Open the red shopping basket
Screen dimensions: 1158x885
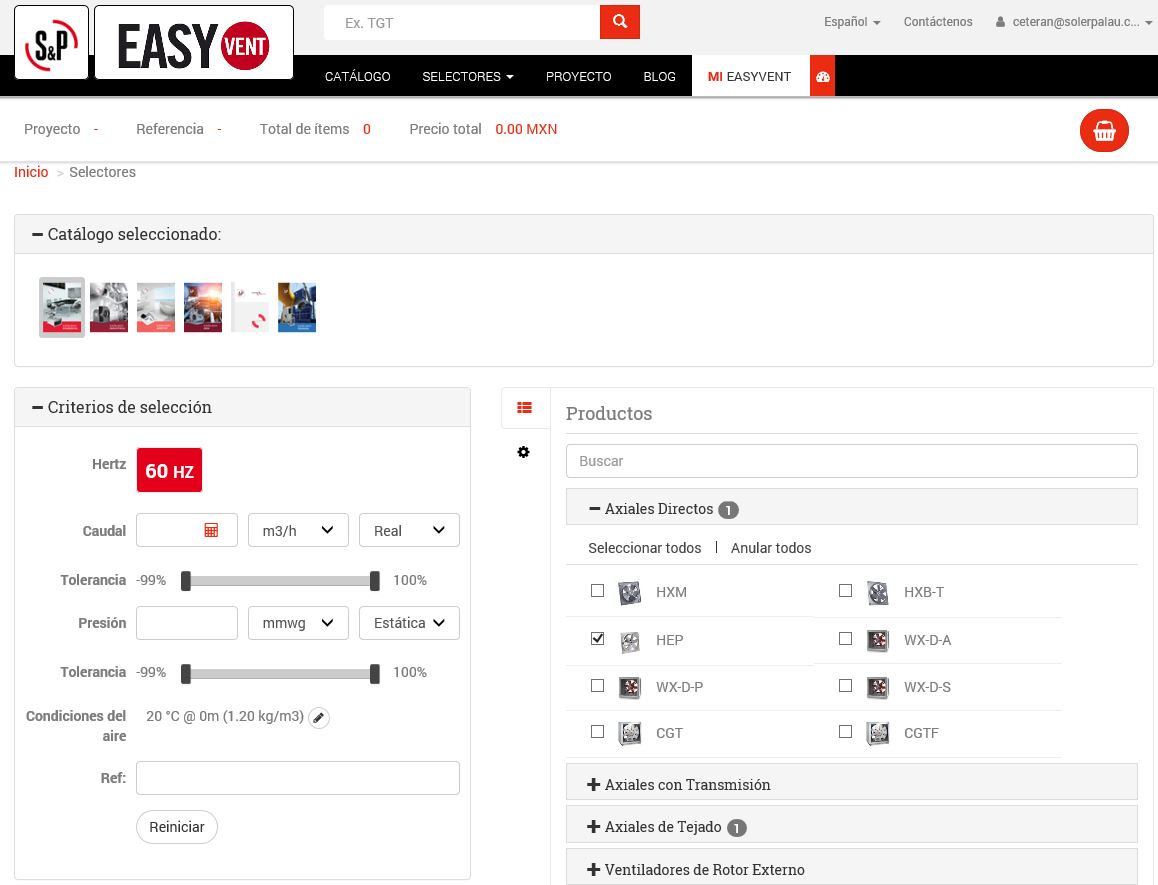tap(1104, 131)
